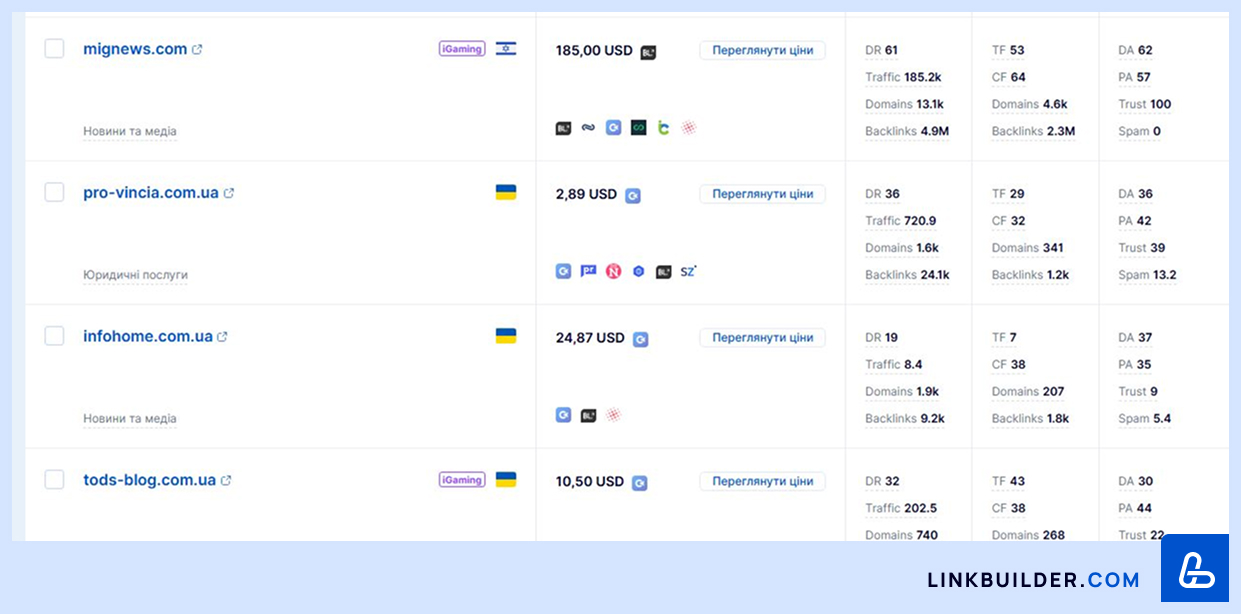Screen dimensions: 1241x614
Task: Click the Linkbuilder logo icon in the corner
Action: [1195, 568]
